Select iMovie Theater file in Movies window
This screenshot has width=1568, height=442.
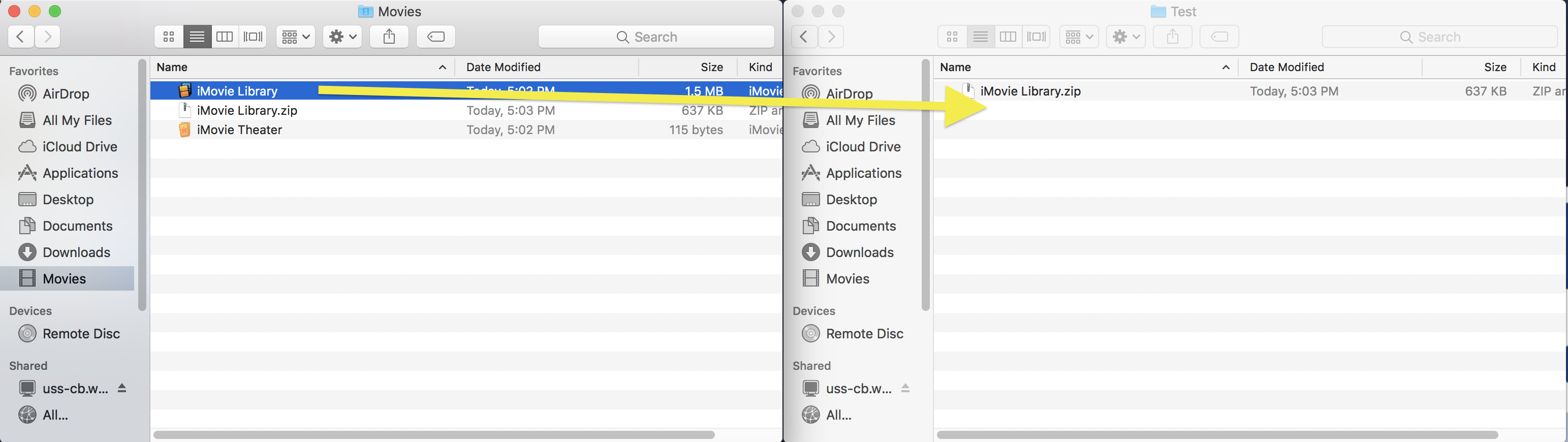pyautogui.click(x=466, y=130)
